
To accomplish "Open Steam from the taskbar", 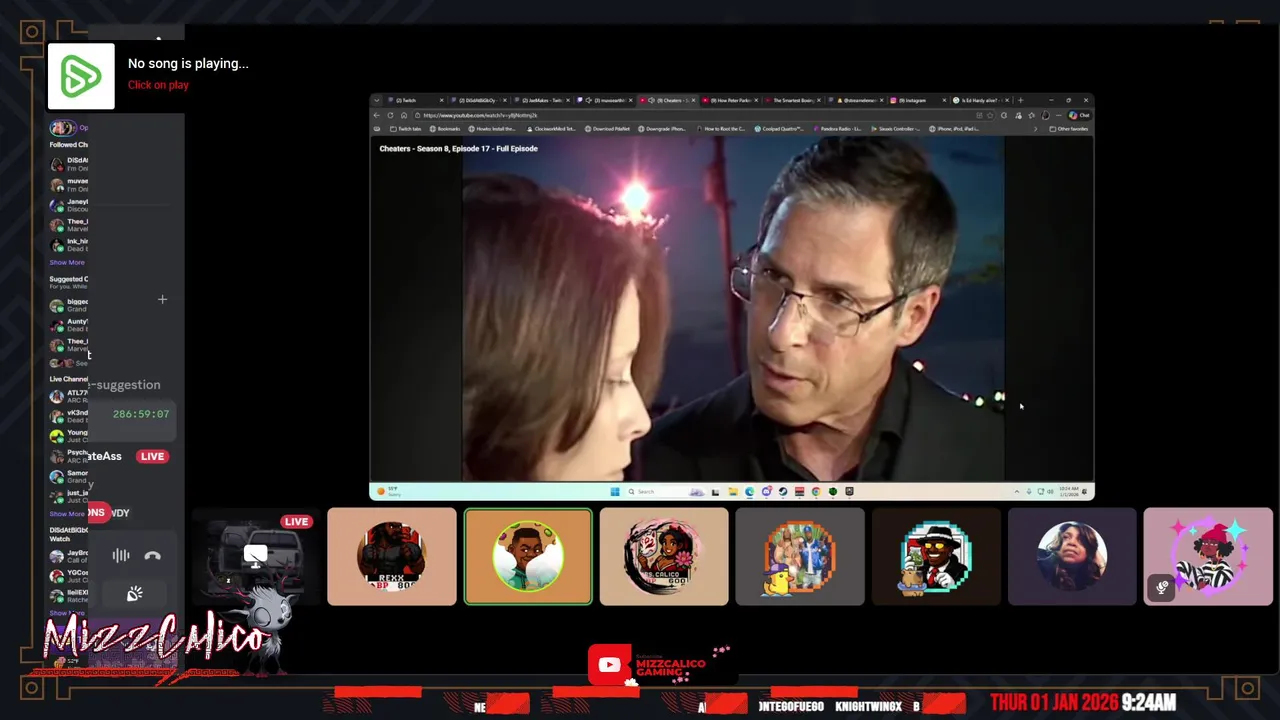I will tap(783, 491).
